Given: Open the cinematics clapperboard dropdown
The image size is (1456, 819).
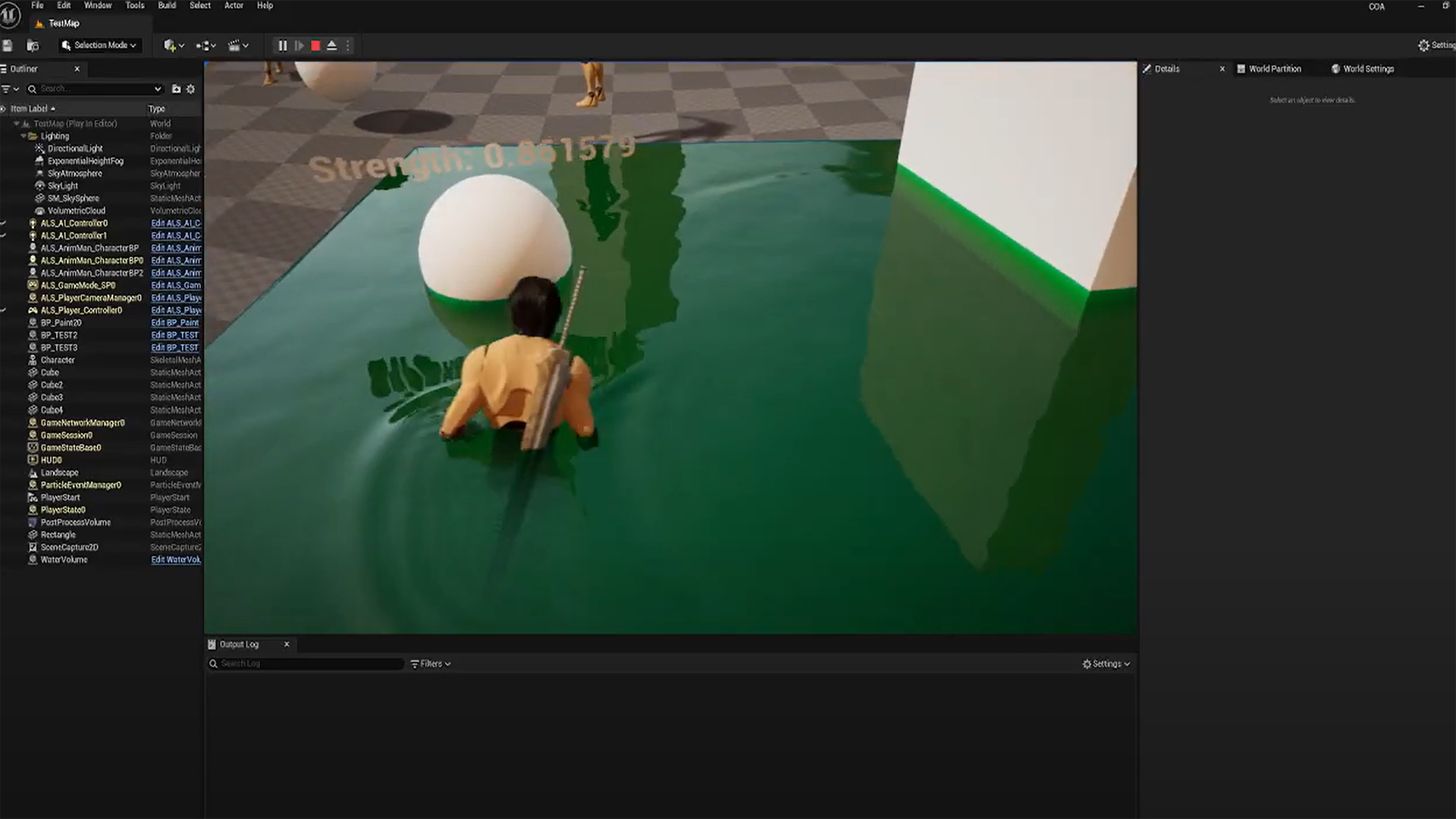Looking at the screenshot, I should [x=238, y=45].
